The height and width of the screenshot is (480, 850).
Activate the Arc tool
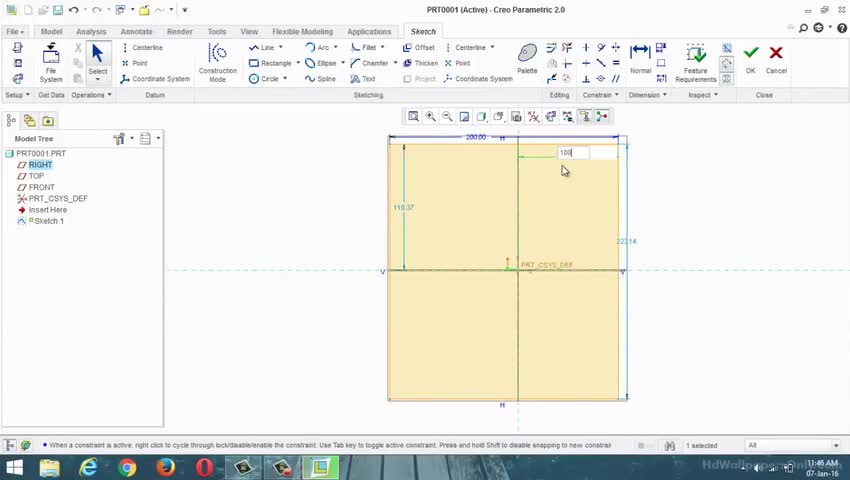tap(317, 48)
